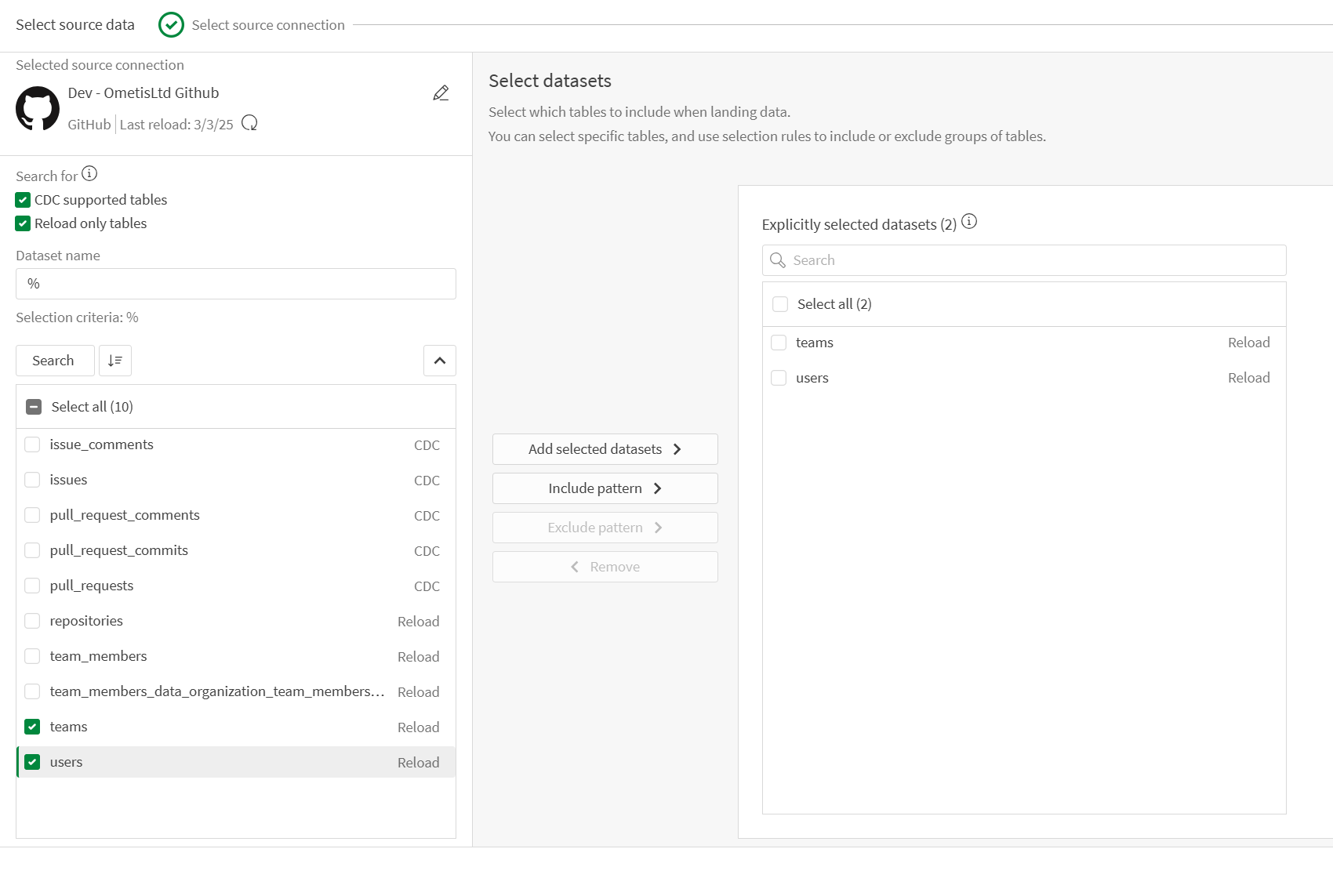The height and width of the screenshot is (896, 1333).
Task: Click the GitHub connector logo
Action: pos(37,108)
